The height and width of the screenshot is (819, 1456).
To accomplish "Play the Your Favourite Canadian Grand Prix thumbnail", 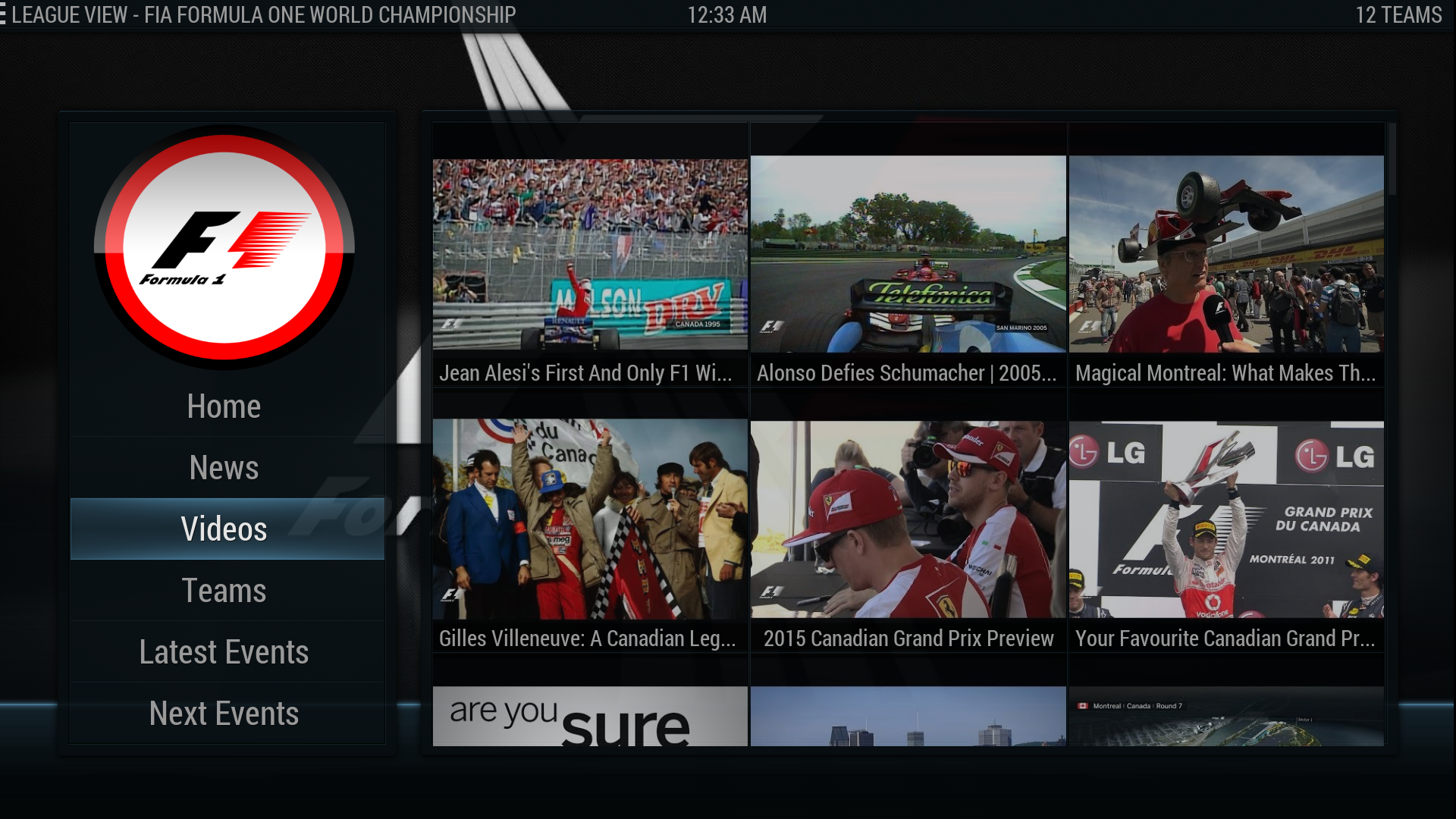I will [1226, 519].
